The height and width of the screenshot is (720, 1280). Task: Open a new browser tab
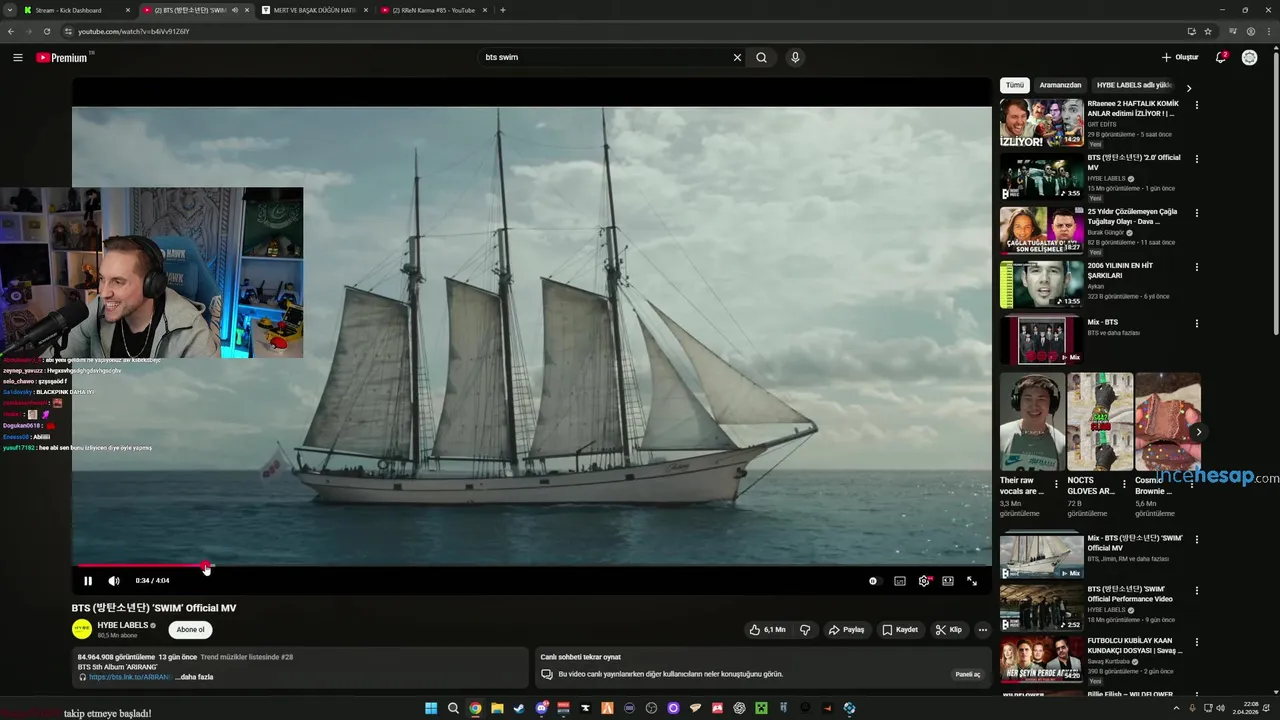coord(502,10)
